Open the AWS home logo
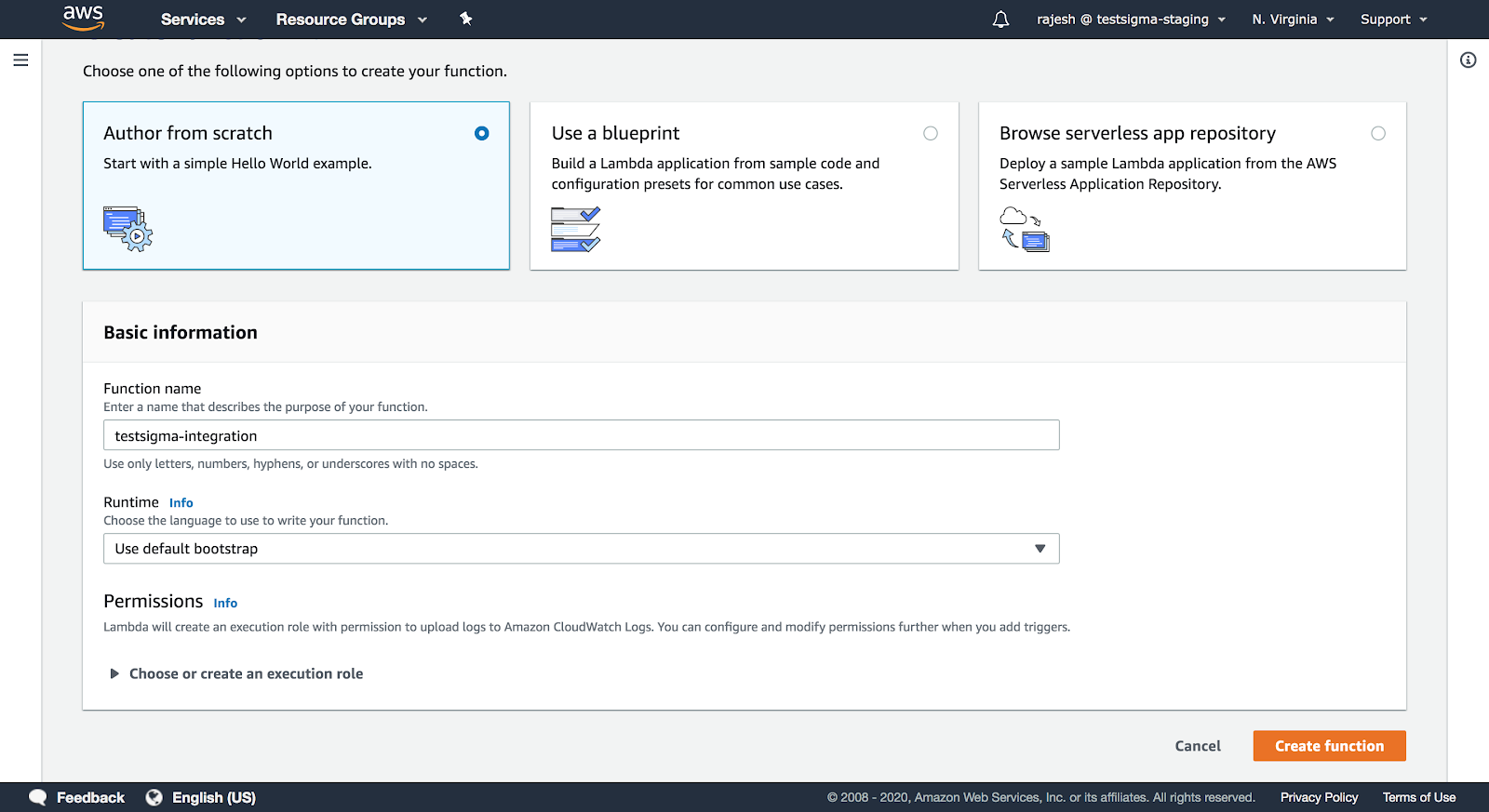Image resolution: width=1489 pixels, height=812 pixels. click(x=83, y=18)
